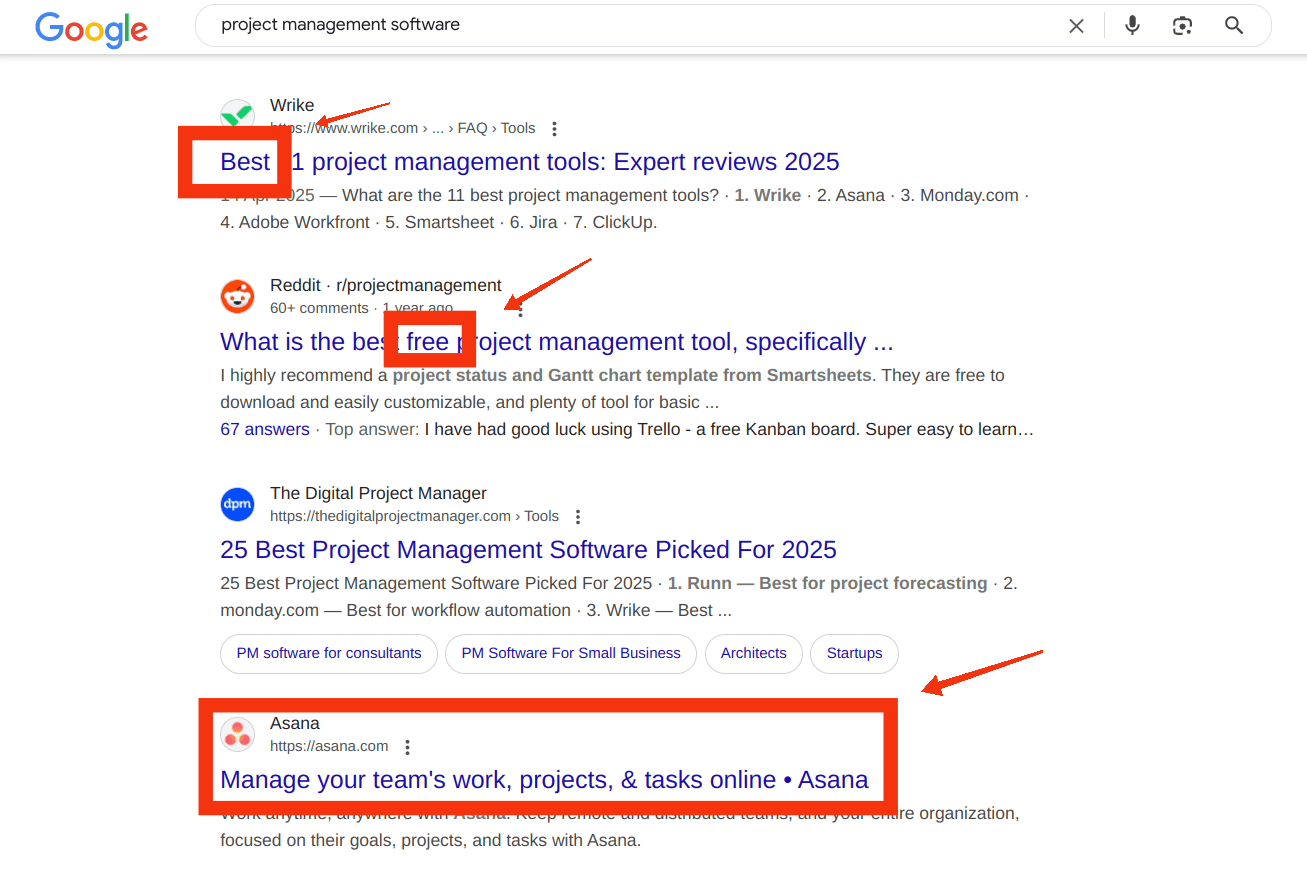The height and width of the screenshot is (871, 1307).
Task: Open Asana favicon icon
Action: 237,734
